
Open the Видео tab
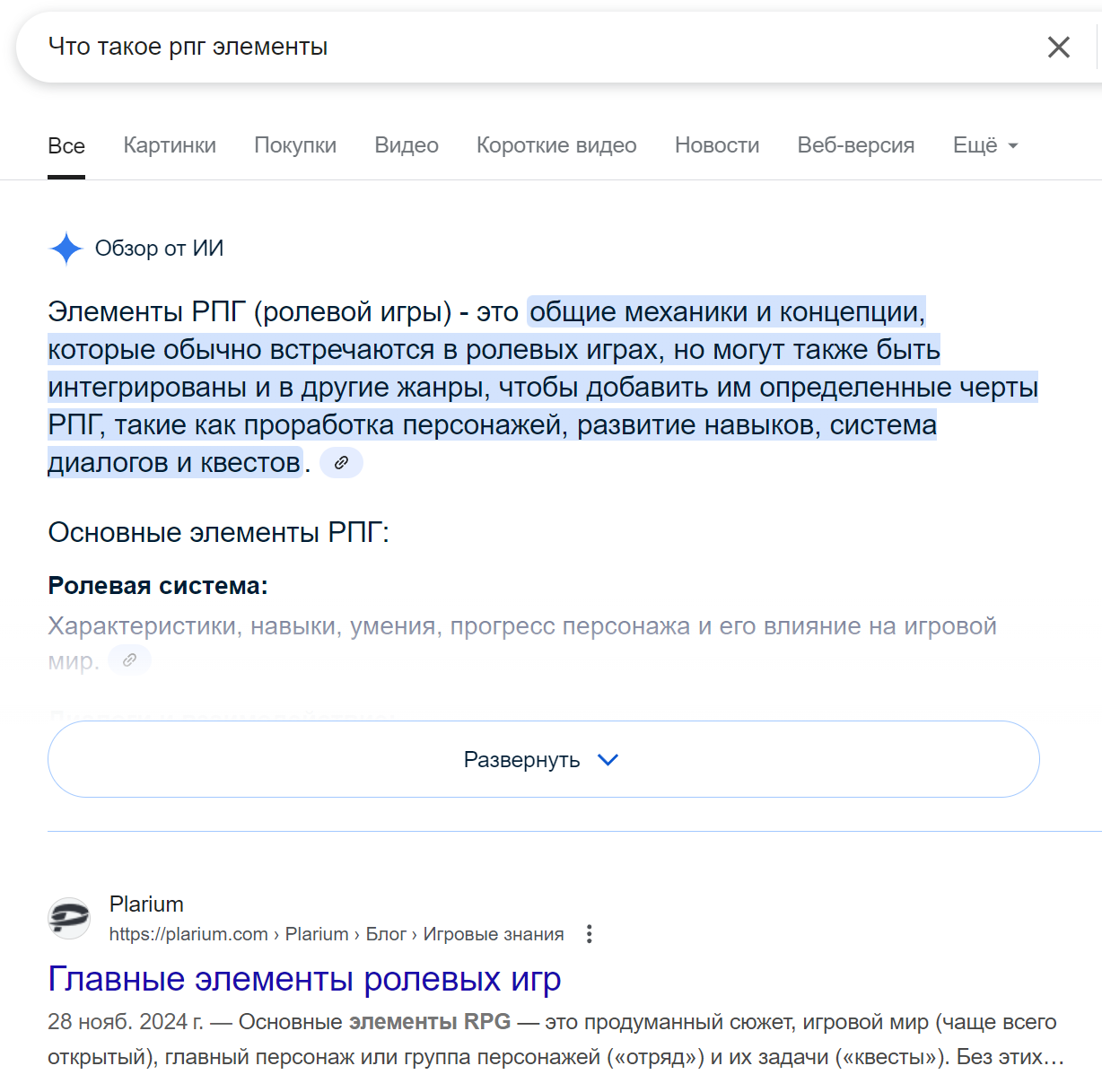click(407, 145)
